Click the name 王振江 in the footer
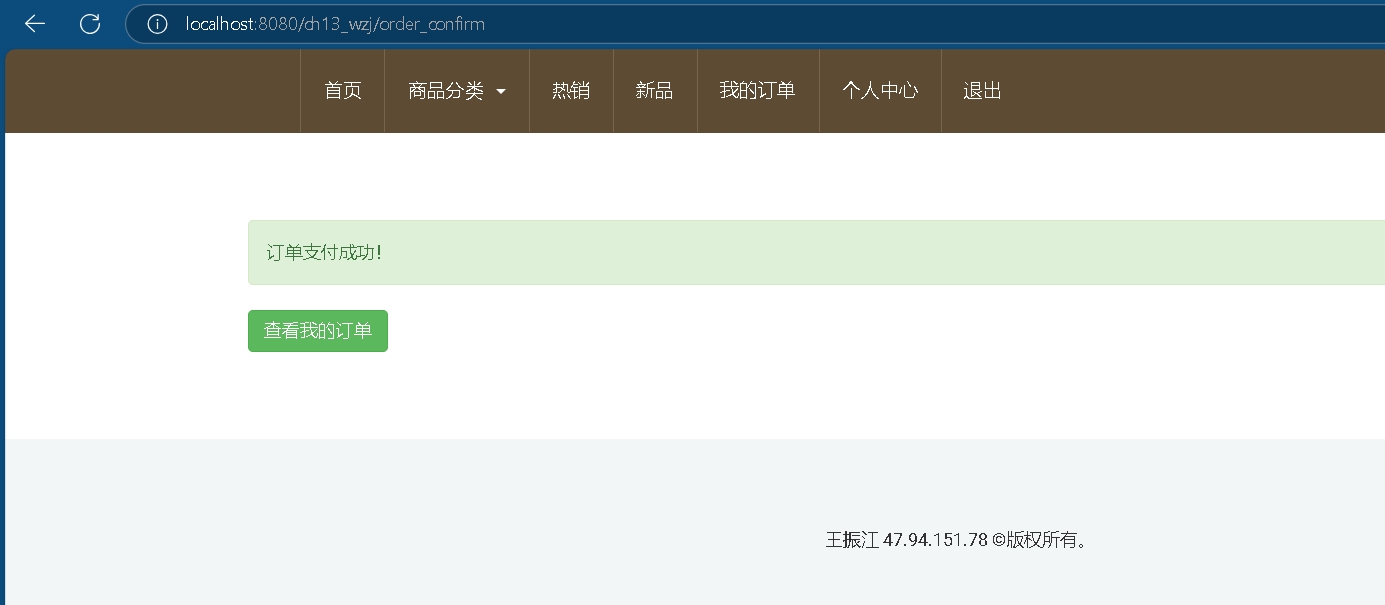Screen dimensions: 1385x605 click(852, 540)
